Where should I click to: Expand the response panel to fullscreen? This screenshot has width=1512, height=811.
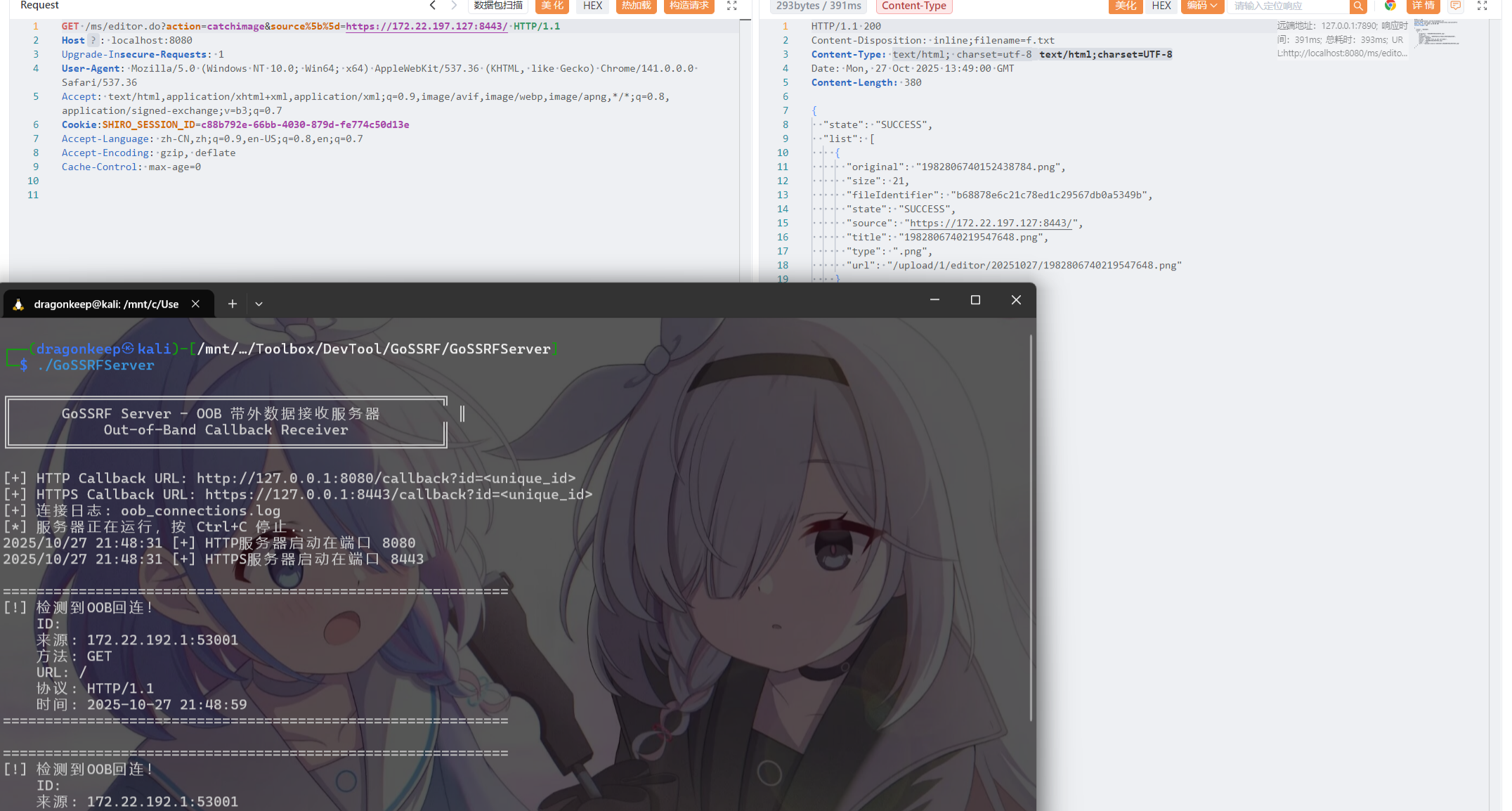1482,6
